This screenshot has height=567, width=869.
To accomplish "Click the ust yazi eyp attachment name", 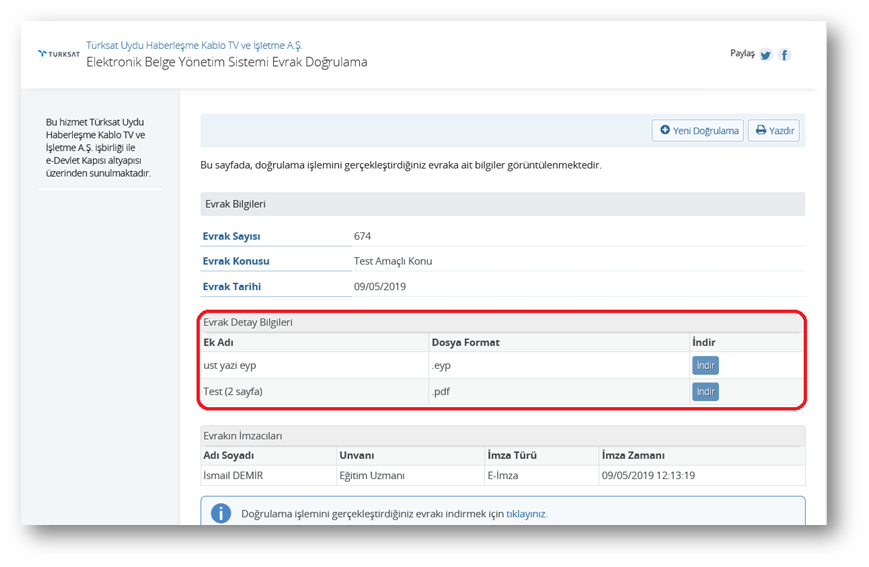I will [229, 365].
